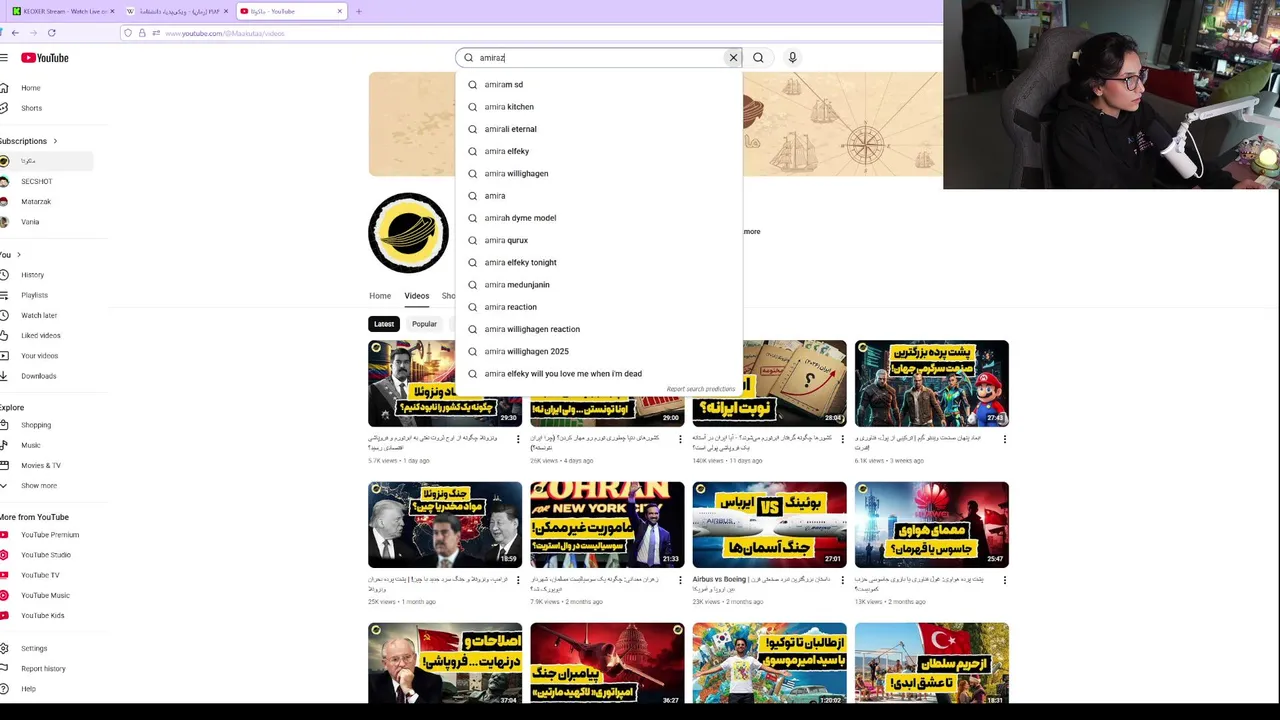1280x720 pixels.
Task: Select the 'amira kitchen' suggestion
Action: click(599, 107)
